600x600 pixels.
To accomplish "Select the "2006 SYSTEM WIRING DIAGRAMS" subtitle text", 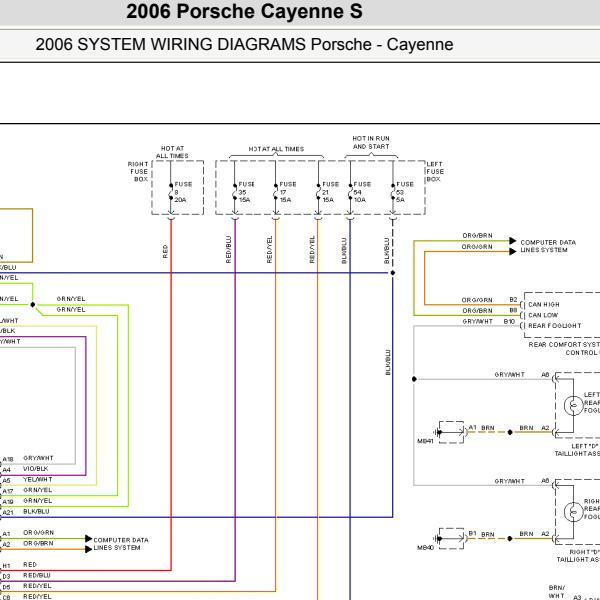I will pos(171,44).
